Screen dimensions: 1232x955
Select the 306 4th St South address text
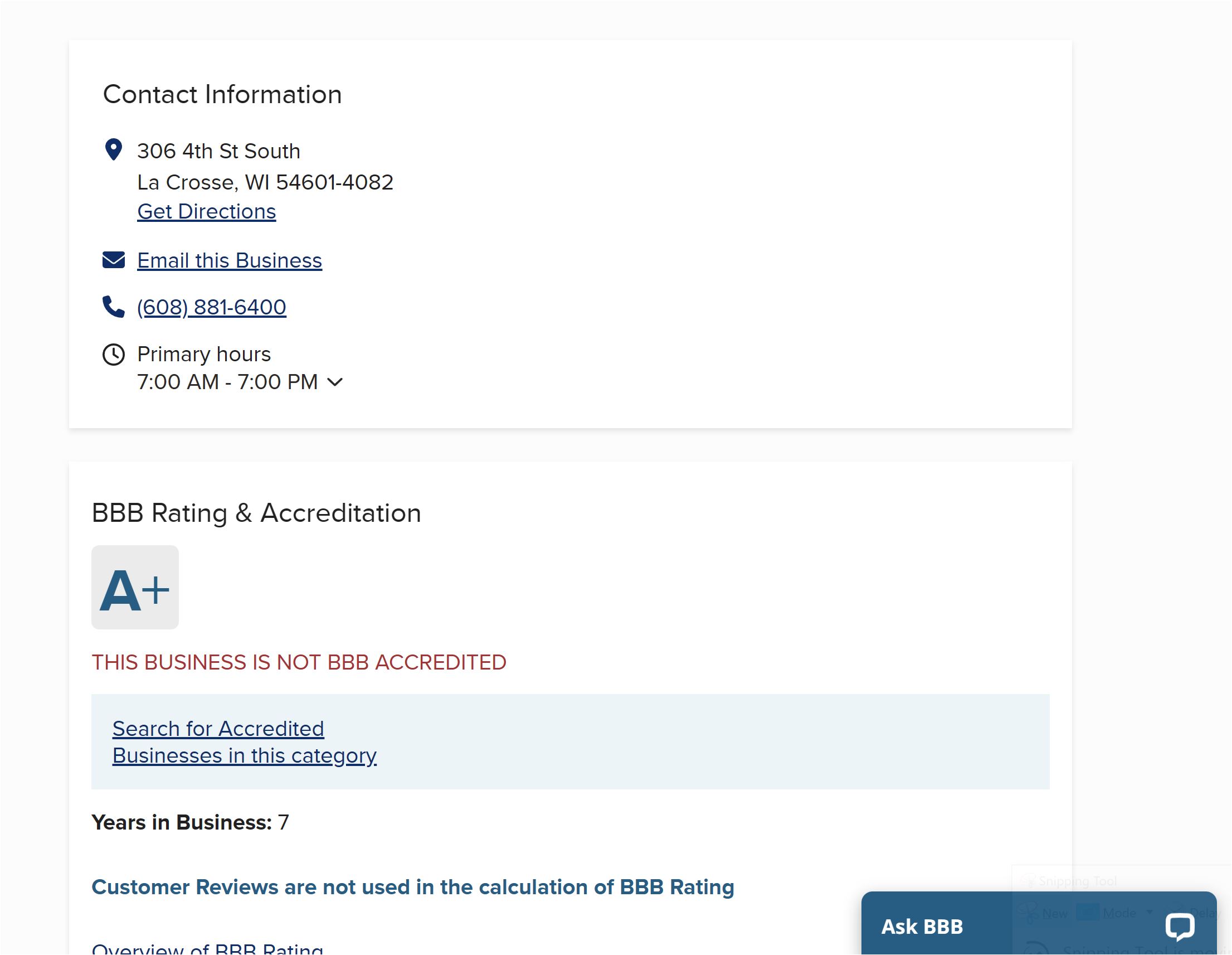click(219, 151)
